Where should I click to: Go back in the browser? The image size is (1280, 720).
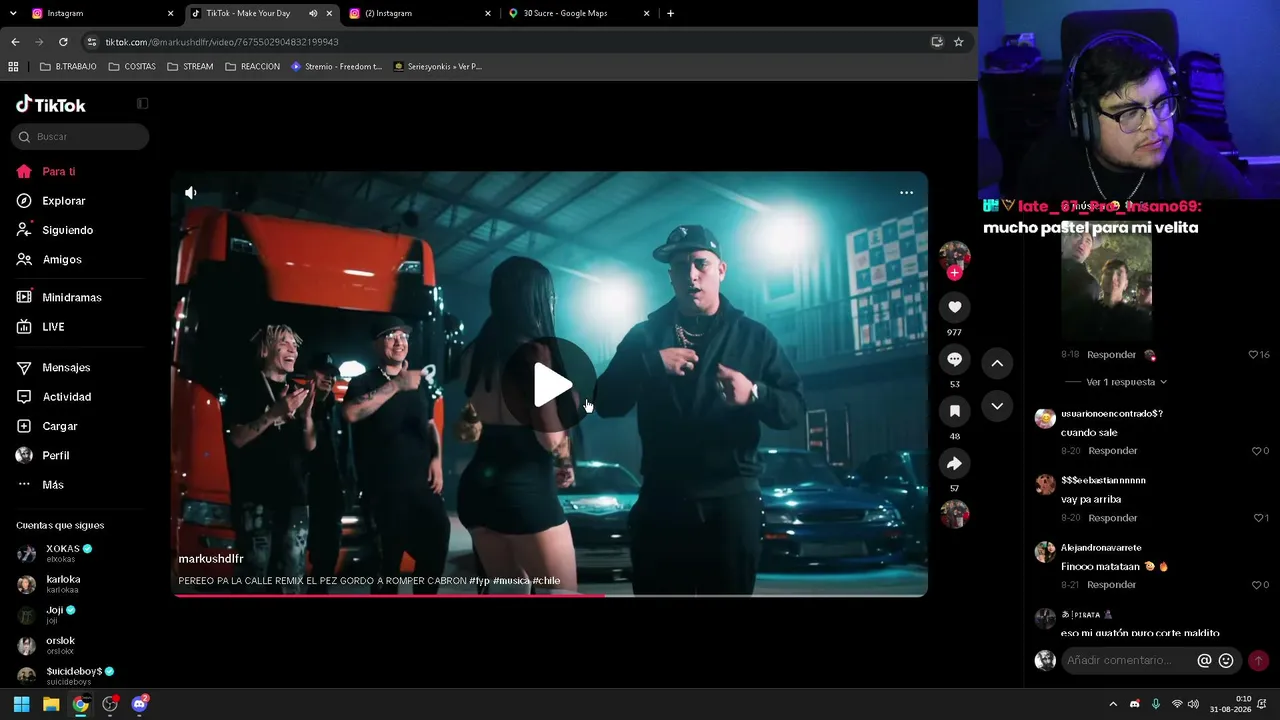pyautogui.click(x=15, y=42)
